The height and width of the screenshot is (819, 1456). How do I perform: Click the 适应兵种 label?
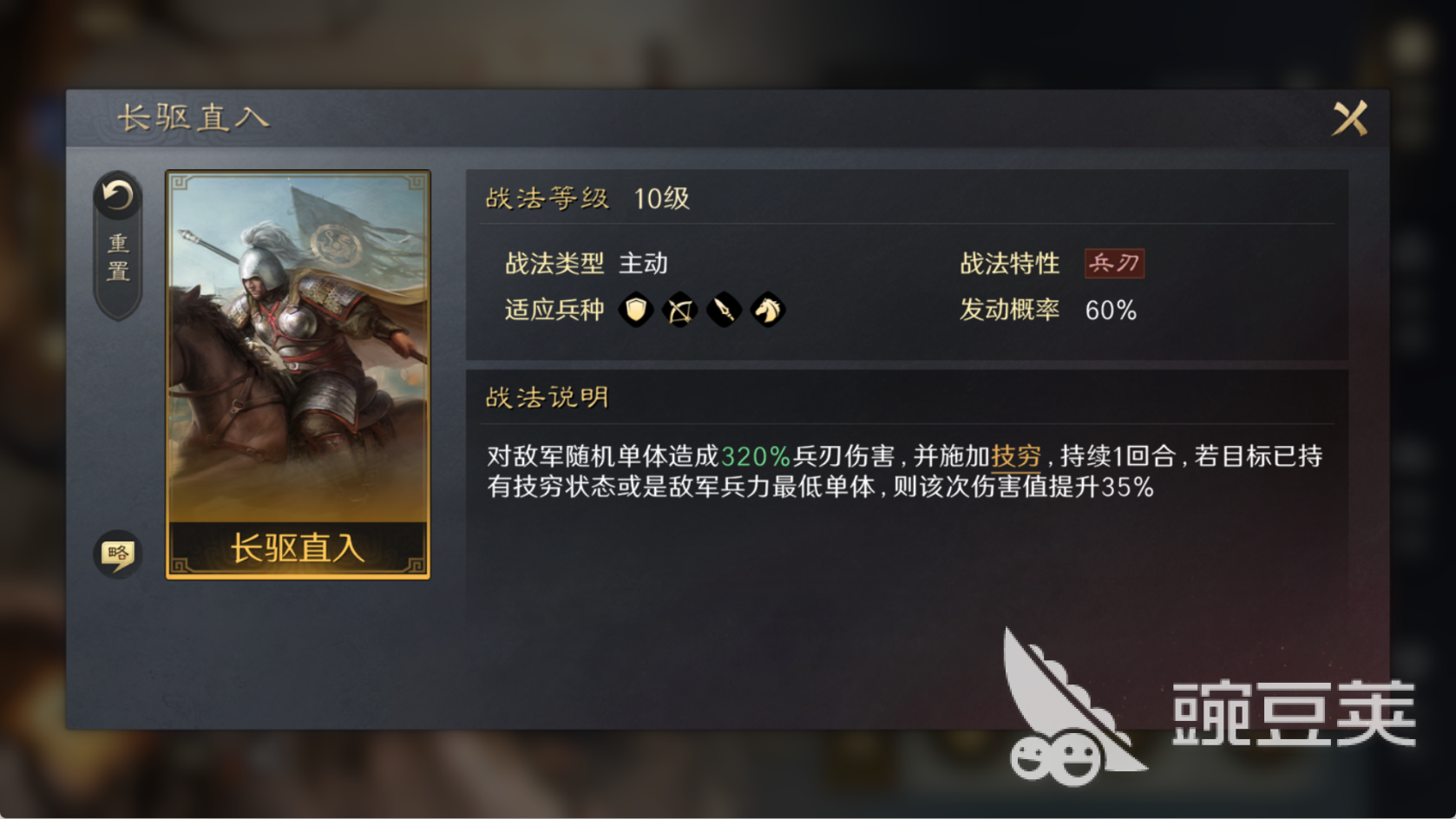[554, 310]
